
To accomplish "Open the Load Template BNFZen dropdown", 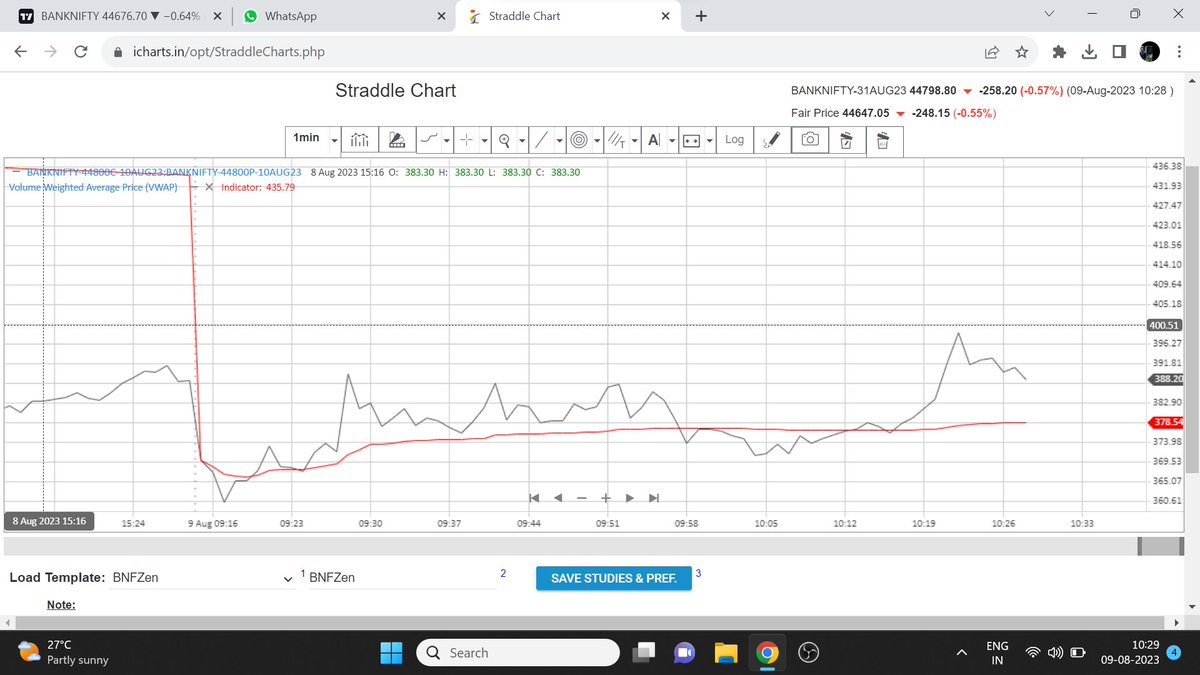I will click(x=288, y=578).
